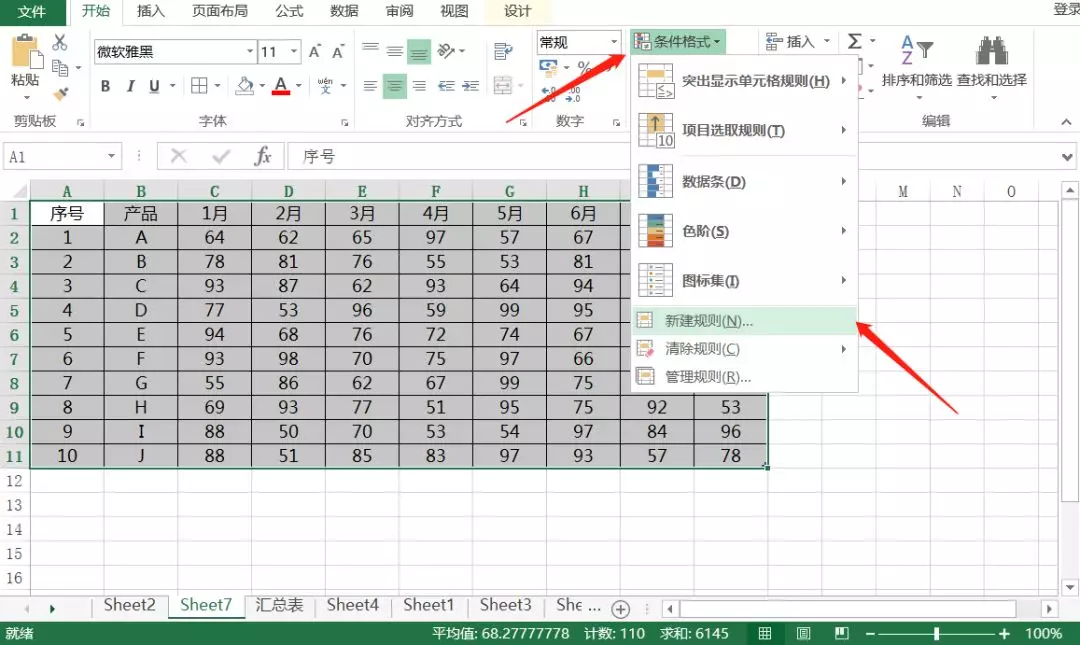Expand the Name Box dropdown arrow
This screenshot has width=1080, height=645.
111,156
